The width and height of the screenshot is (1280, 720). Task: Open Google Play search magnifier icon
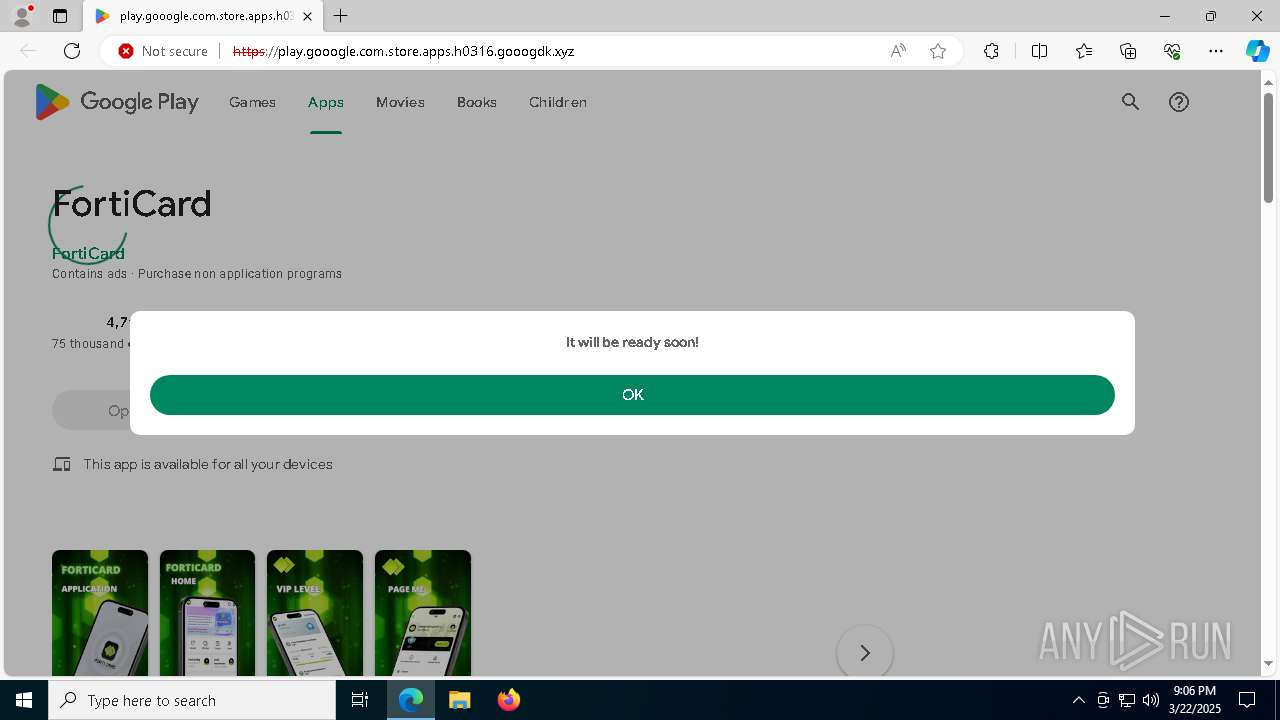[1130, 102]
